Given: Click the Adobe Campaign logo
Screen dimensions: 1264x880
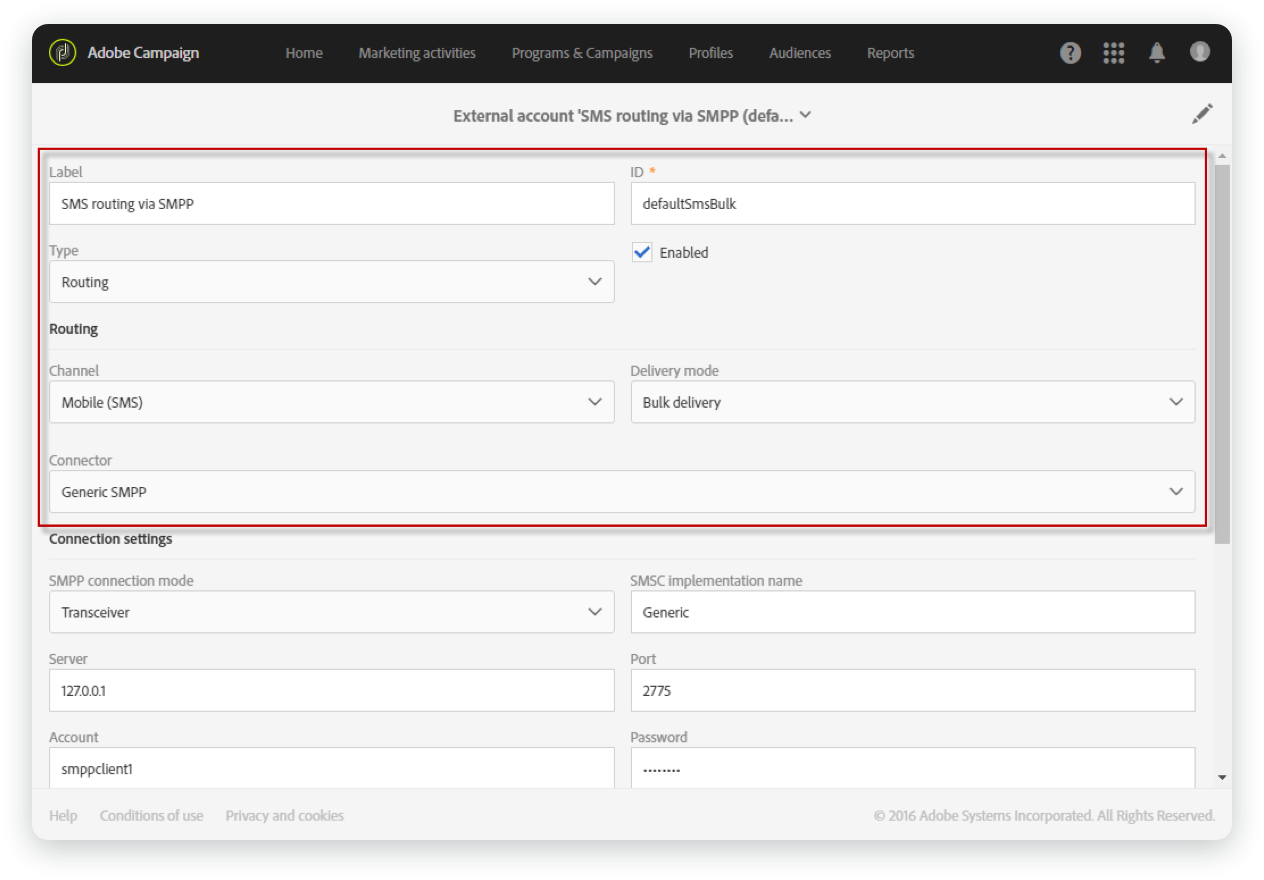Looking at the screenshot, I should (x=62, y=52).
